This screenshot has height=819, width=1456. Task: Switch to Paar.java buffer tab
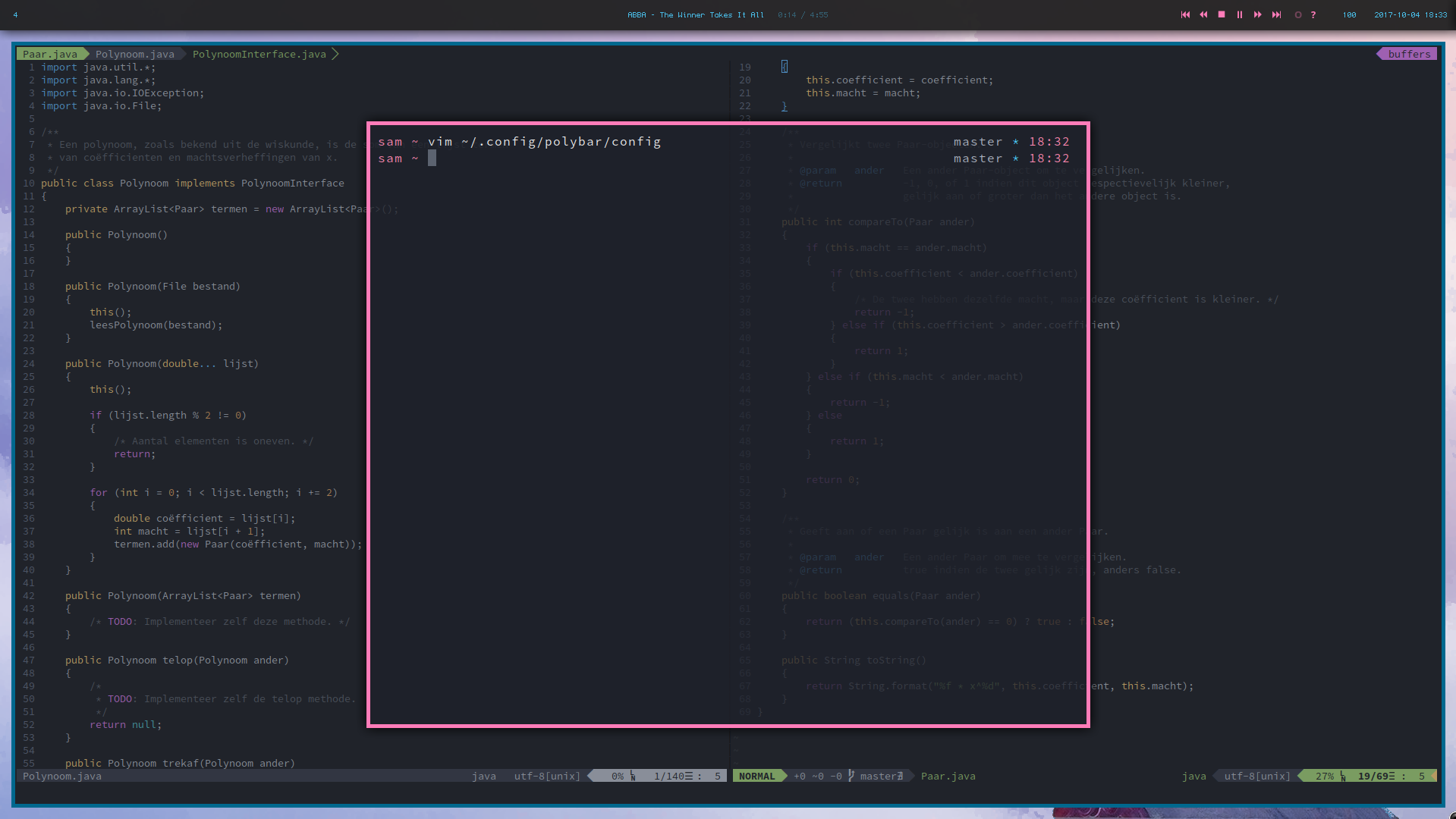(x=49, y=54)
